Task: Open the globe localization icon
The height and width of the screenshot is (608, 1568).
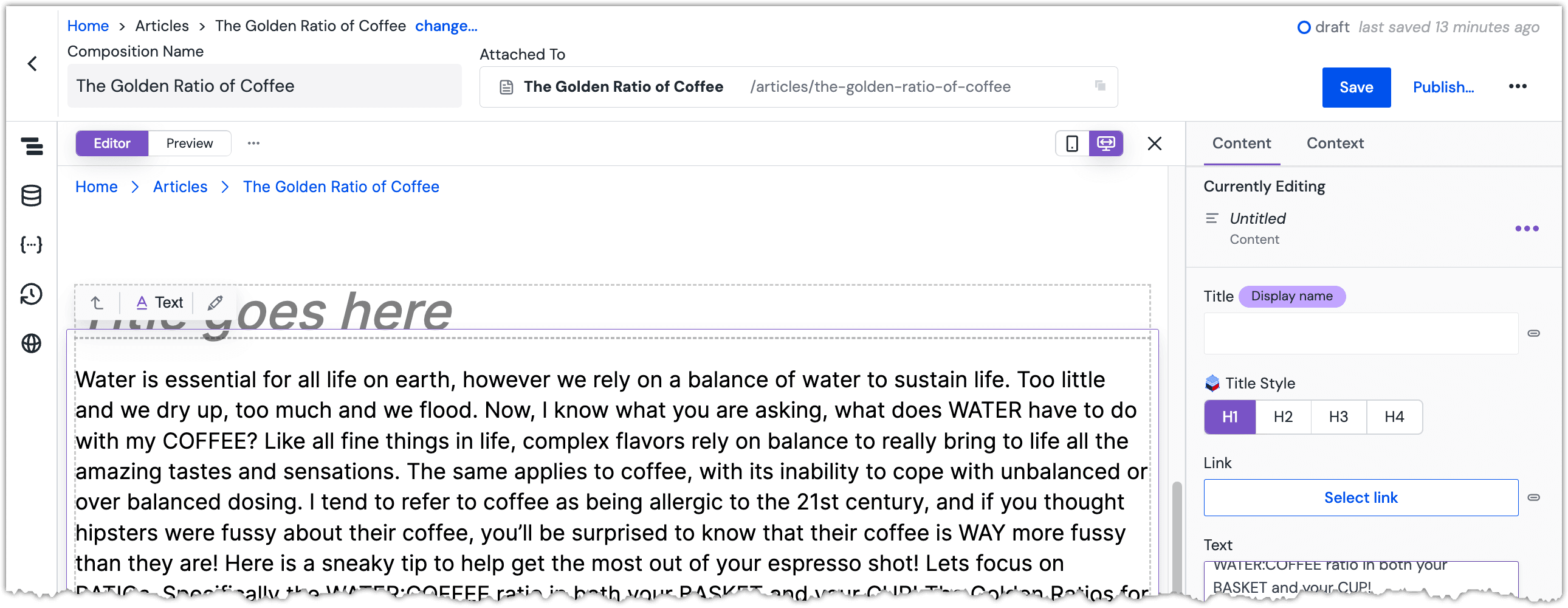Action: [x=32, y=344]
